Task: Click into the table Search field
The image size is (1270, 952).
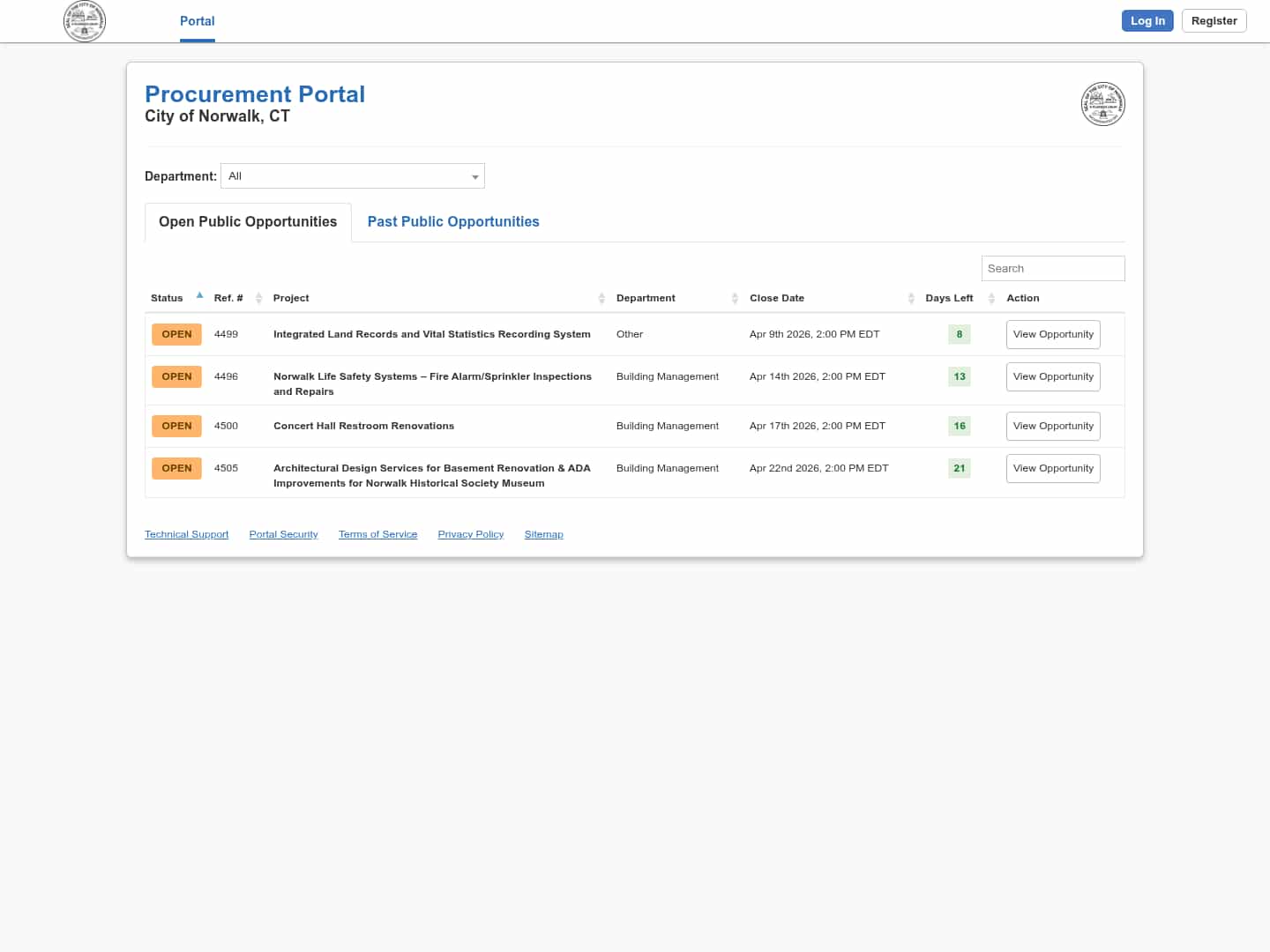Action: pos(1052,269)
